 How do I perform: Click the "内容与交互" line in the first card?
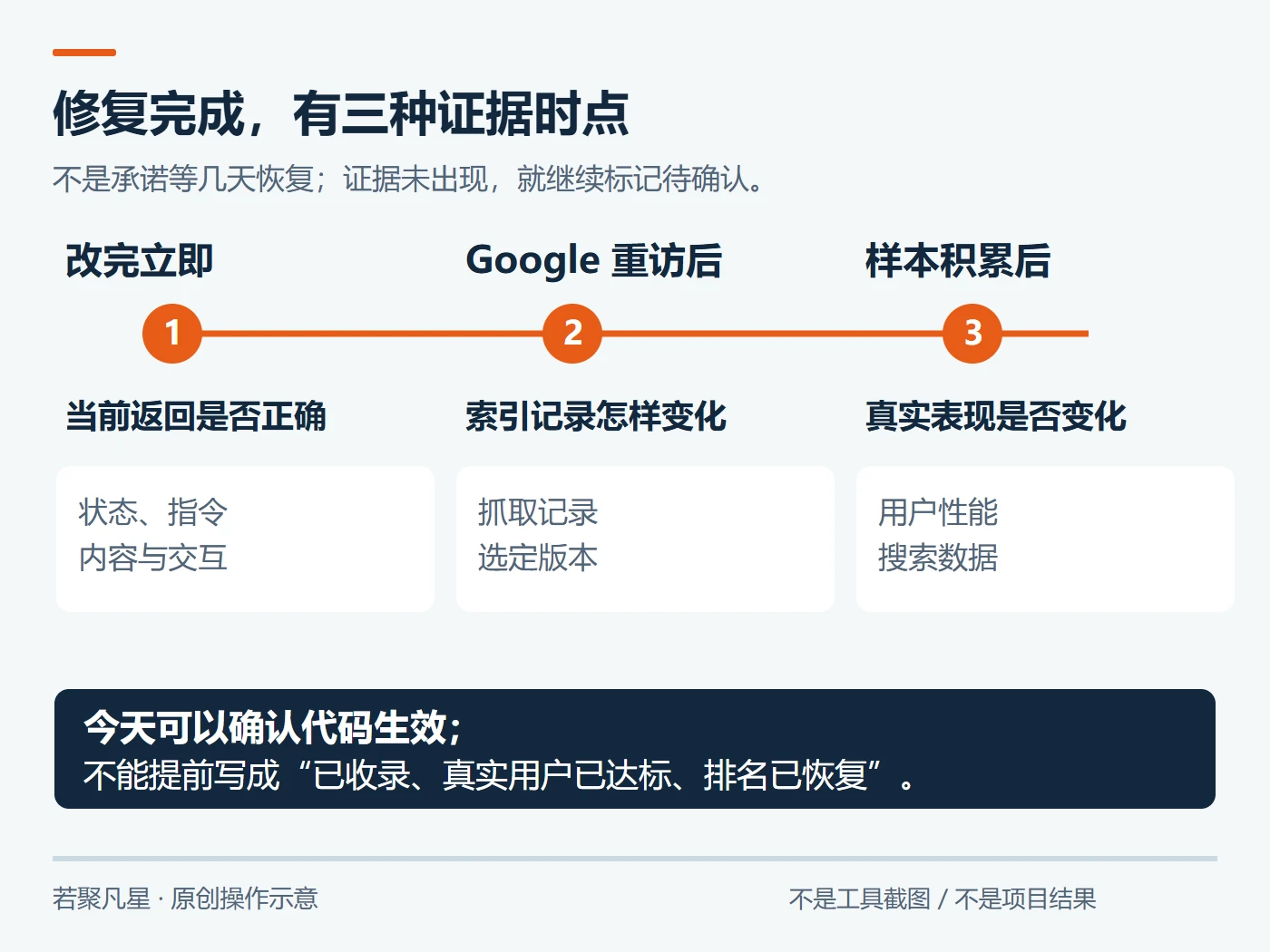tap(153, 558)
